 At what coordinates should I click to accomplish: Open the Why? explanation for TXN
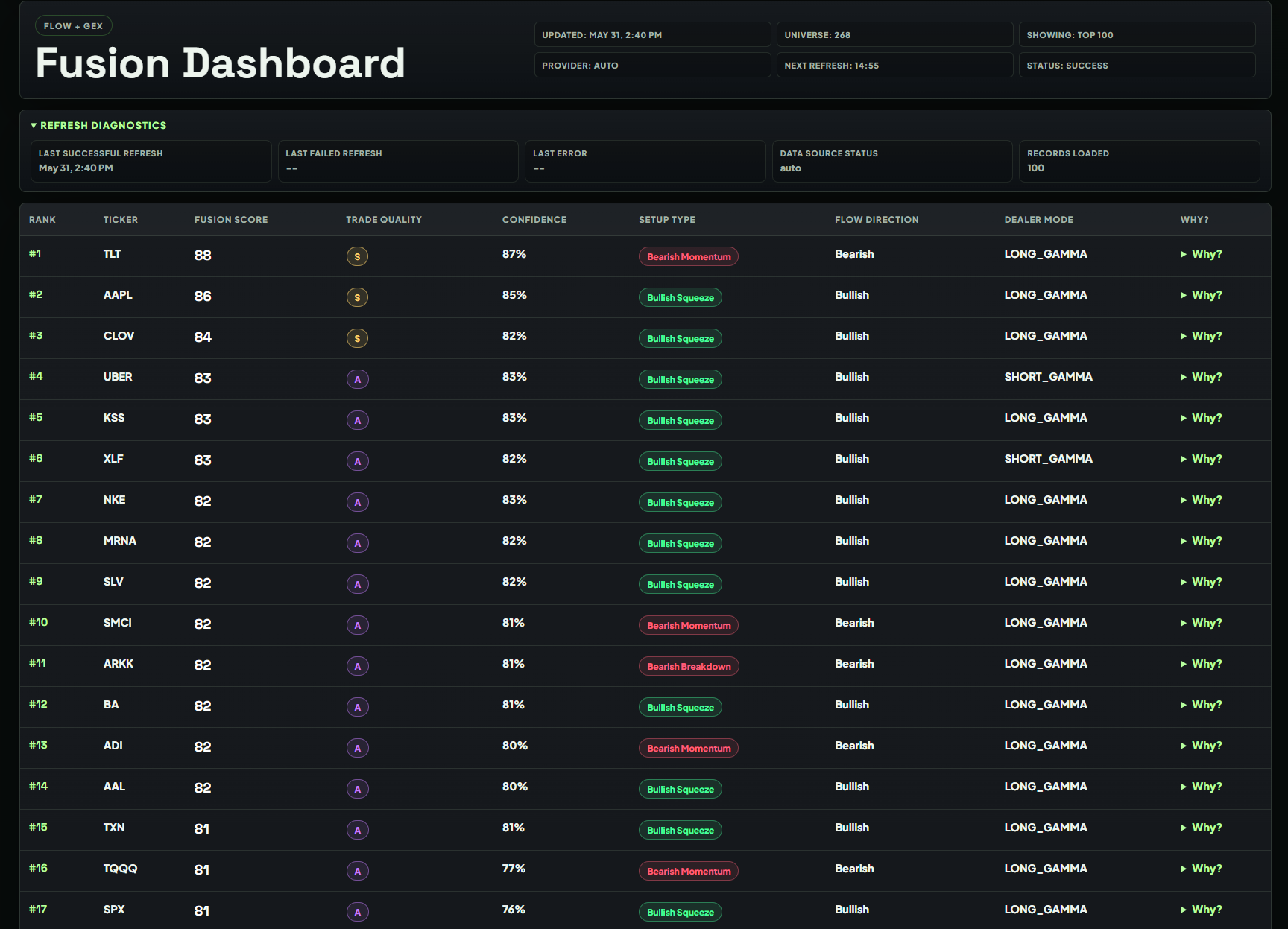1201,828
